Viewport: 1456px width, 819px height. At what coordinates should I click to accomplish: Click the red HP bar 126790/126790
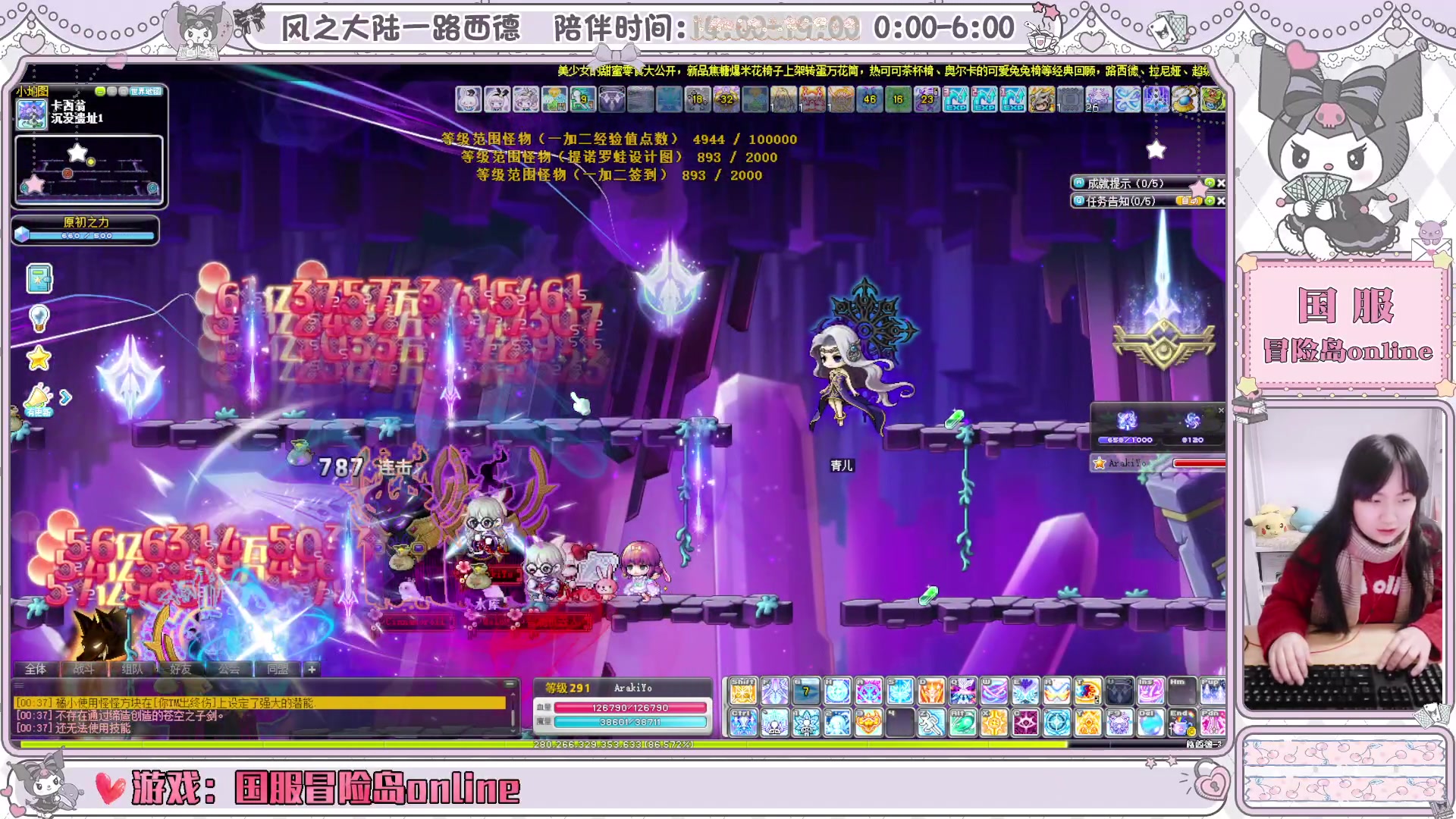coord(630,708)
